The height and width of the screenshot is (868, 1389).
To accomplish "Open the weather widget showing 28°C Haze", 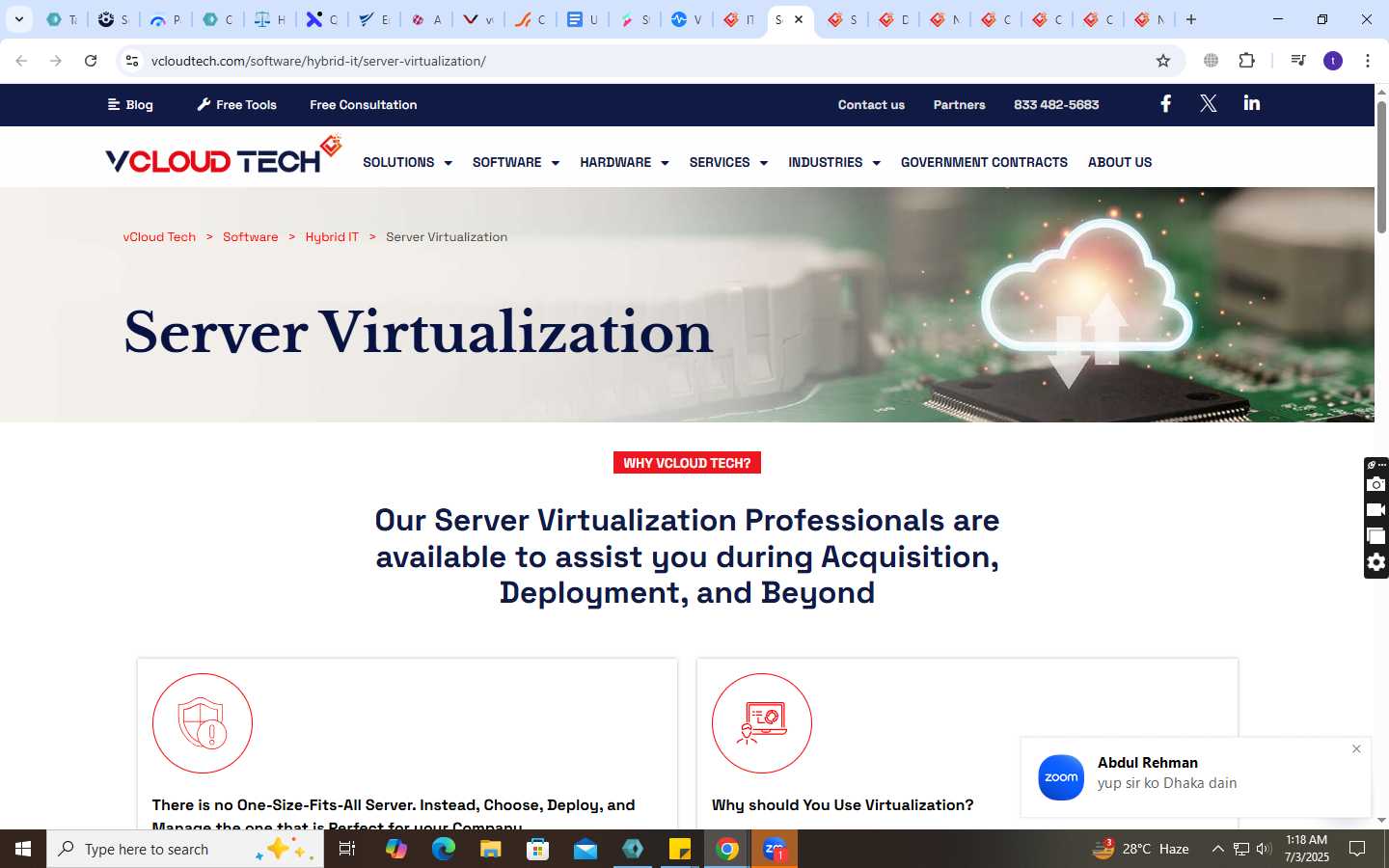I will pyautogui.click(x=1140, y=849).
